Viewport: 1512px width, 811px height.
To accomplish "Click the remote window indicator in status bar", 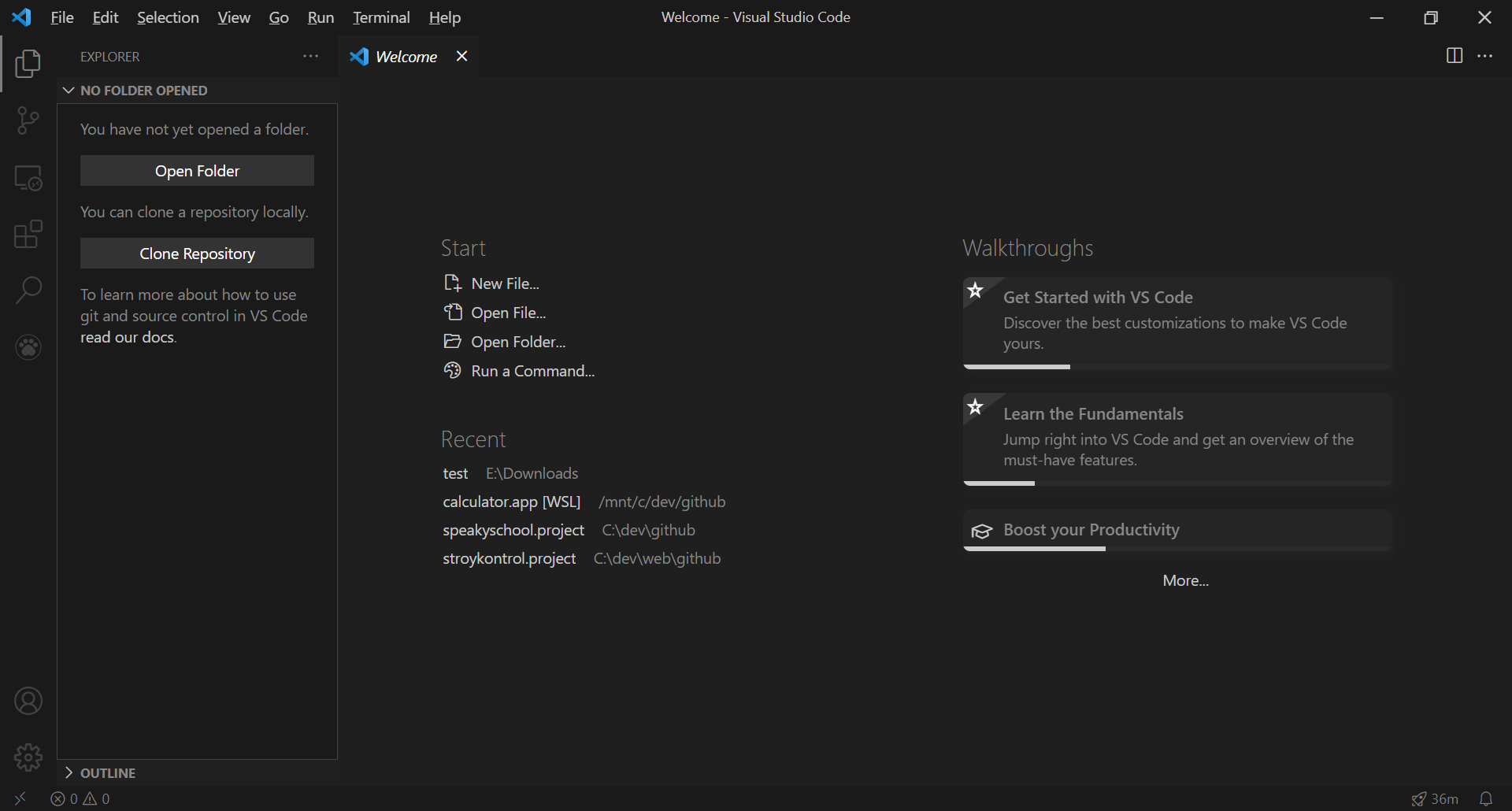I will [20, 798].
